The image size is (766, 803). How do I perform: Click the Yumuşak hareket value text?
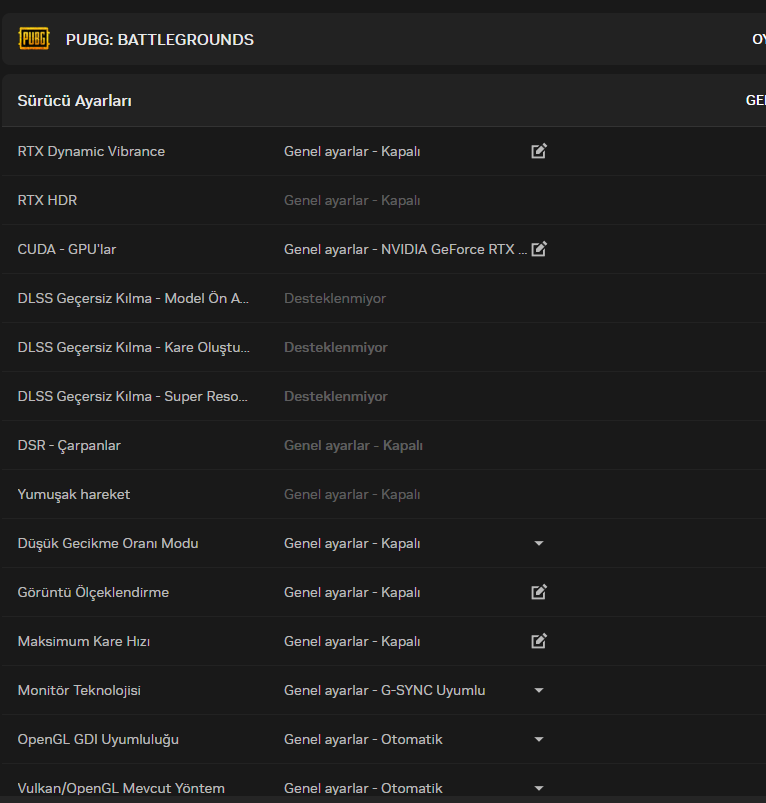point(352,495)
